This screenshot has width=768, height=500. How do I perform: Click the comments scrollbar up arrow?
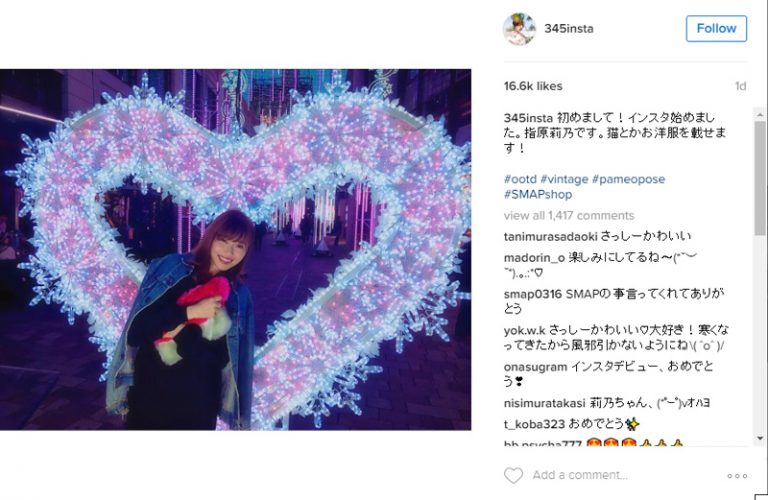tap(760, 115)
